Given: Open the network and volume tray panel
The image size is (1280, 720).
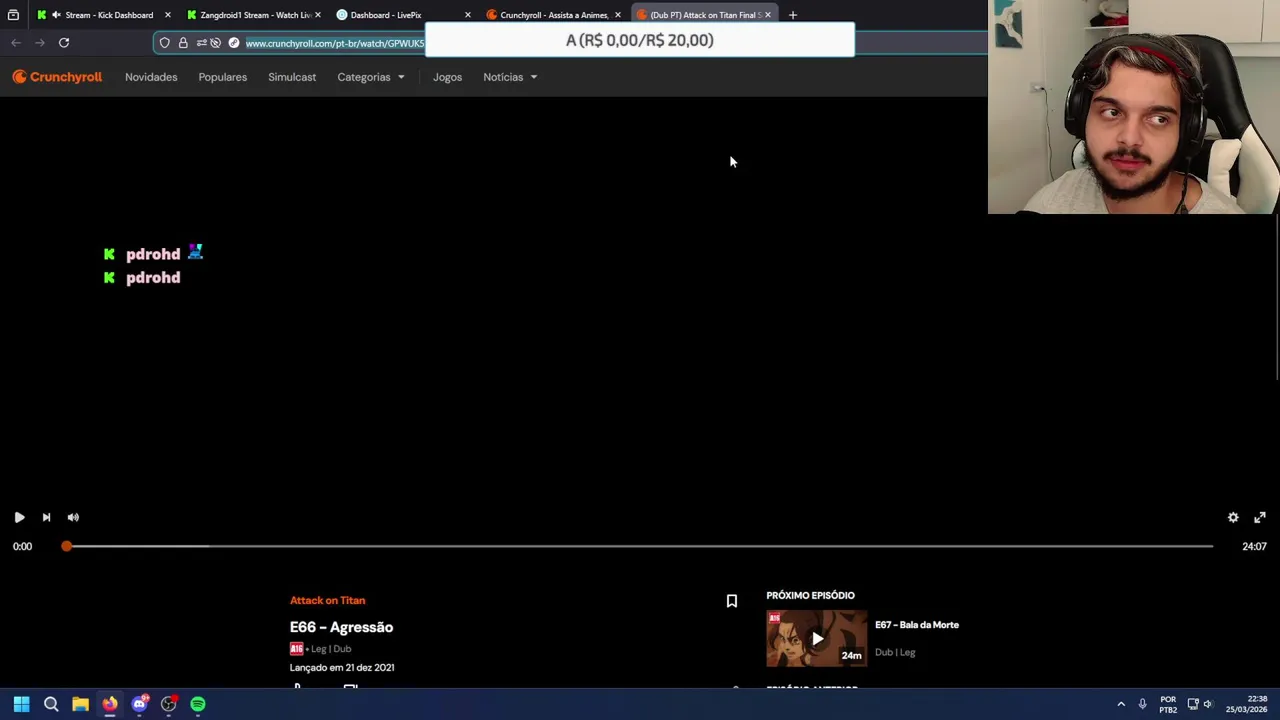Looking at the screenshot, I should click(x=1200, y=704).
